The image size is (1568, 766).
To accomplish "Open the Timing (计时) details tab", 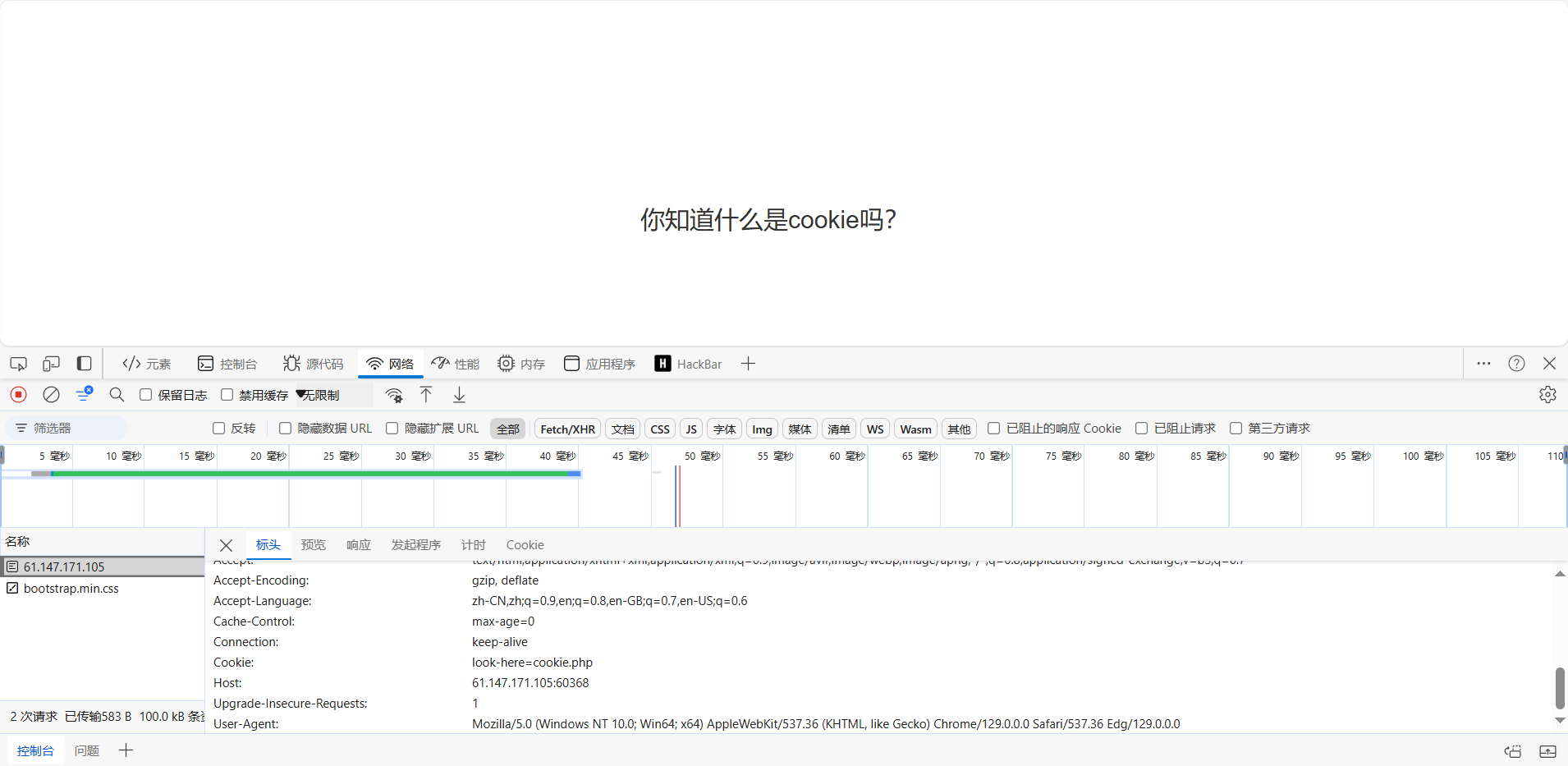I will coord(473,544).
